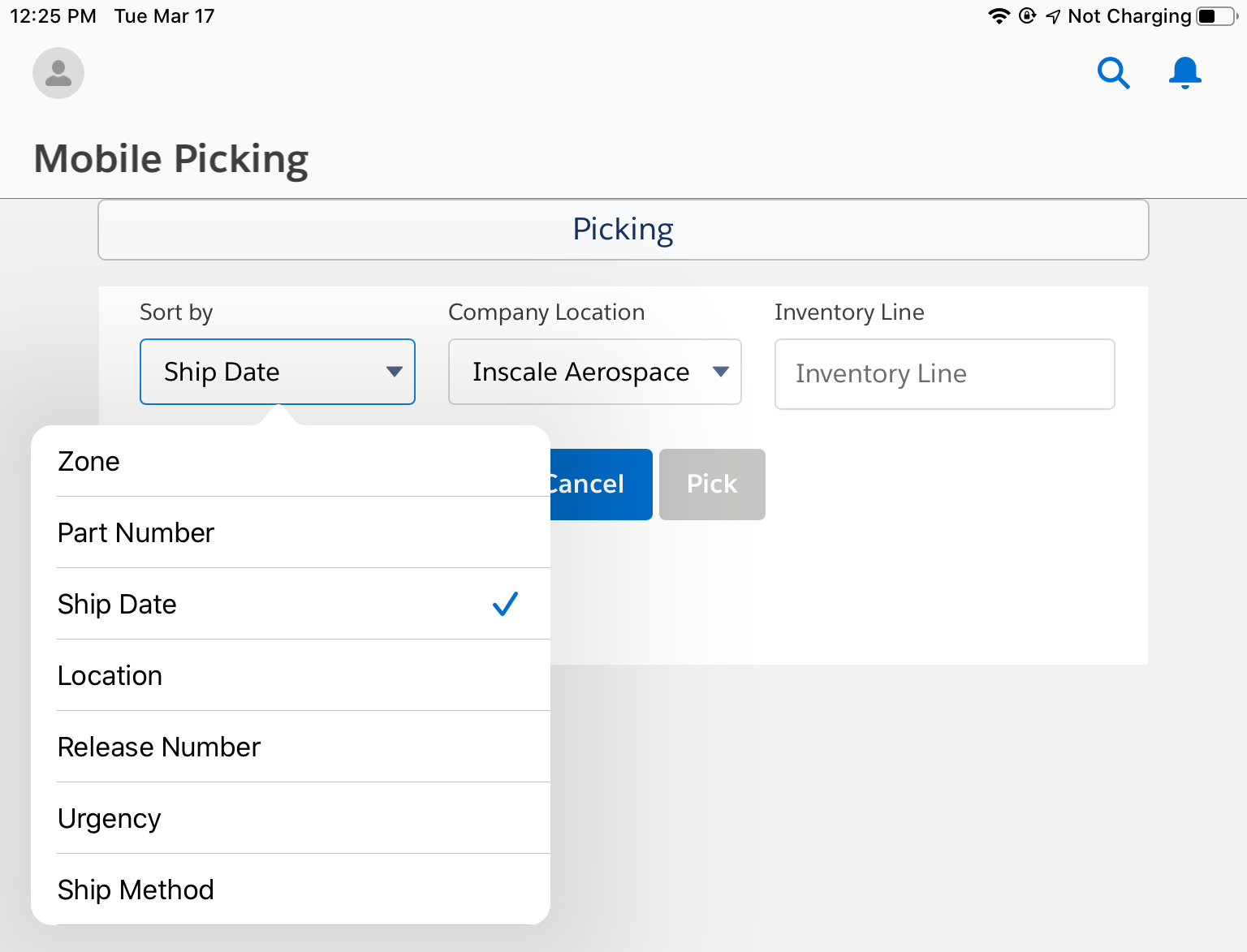Click the location arrow status icon
Viewport: 1247px width, 952px height.
pyautogui.click(x=1053, y=15)
